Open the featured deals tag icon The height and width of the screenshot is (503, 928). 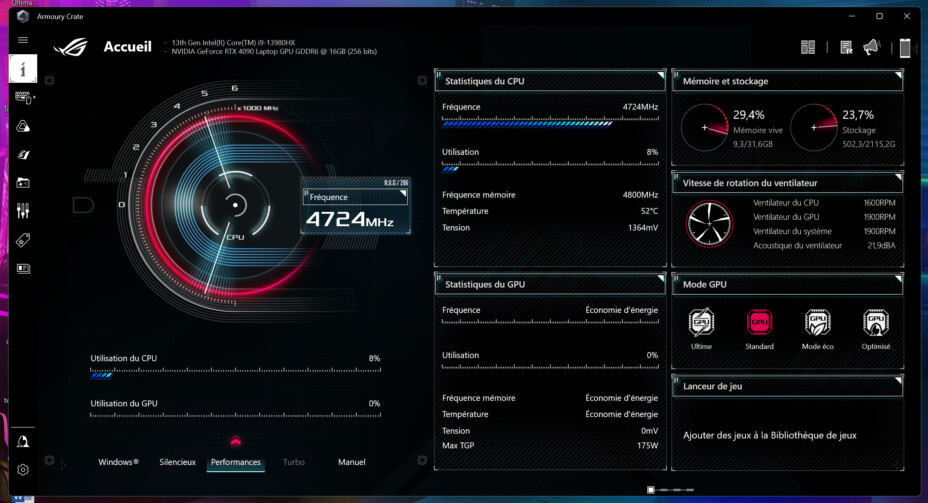point(23,240)
